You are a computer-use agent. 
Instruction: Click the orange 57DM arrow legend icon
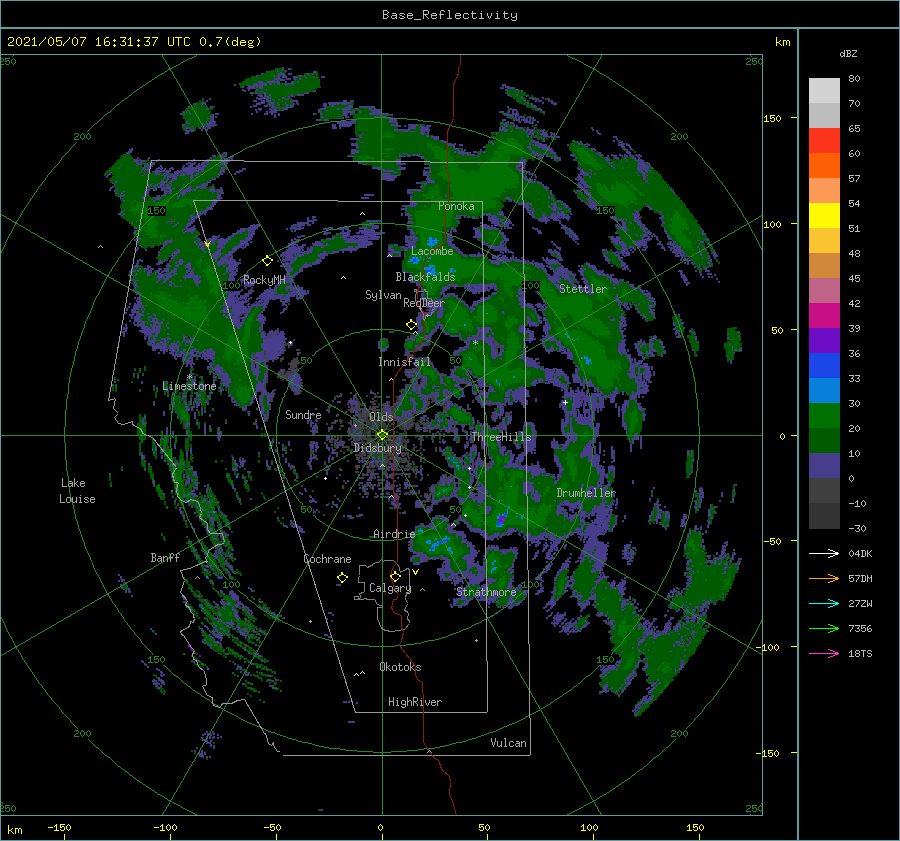(x=824, y=579)
